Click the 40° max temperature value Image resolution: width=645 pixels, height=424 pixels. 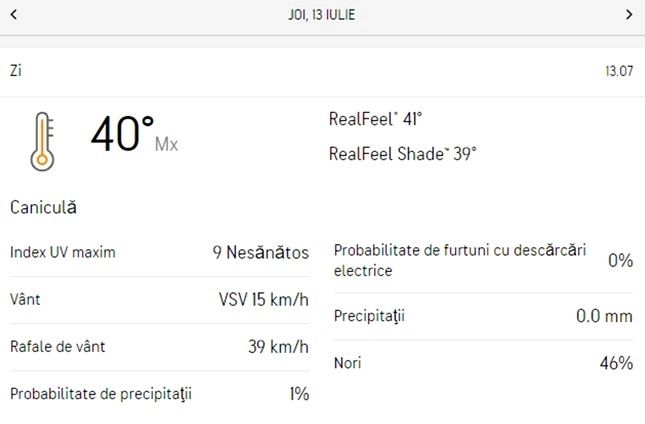coord(122,135)
